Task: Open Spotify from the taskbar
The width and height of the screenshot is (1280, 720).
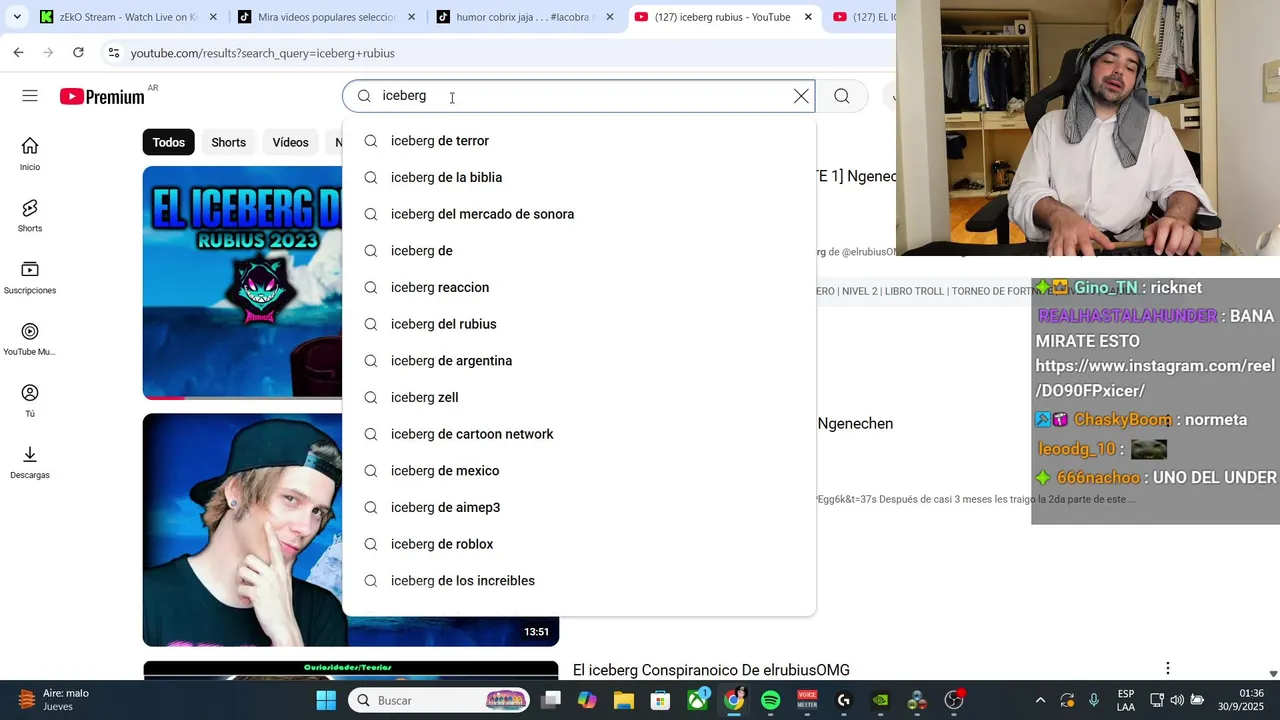Action: pyautogui.click(x=770, y=700)
